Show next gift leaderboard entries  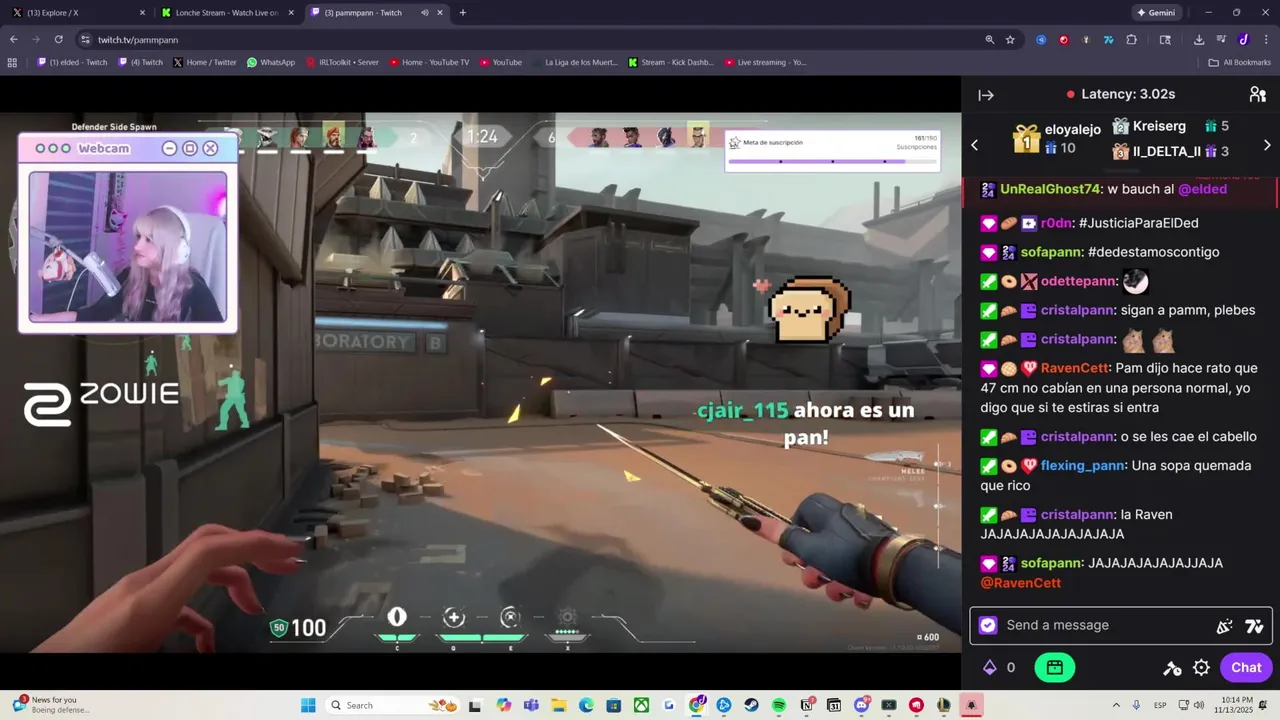coord(1267,145)
